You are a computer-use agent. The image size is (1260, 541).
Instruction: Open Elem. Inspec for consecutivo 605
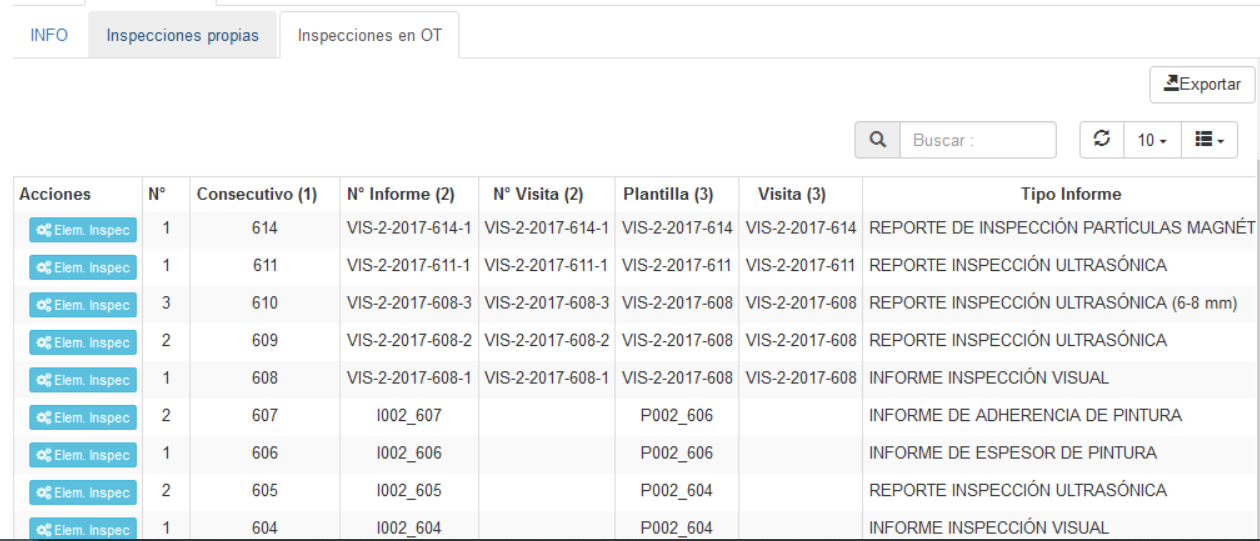pos(83,492)
